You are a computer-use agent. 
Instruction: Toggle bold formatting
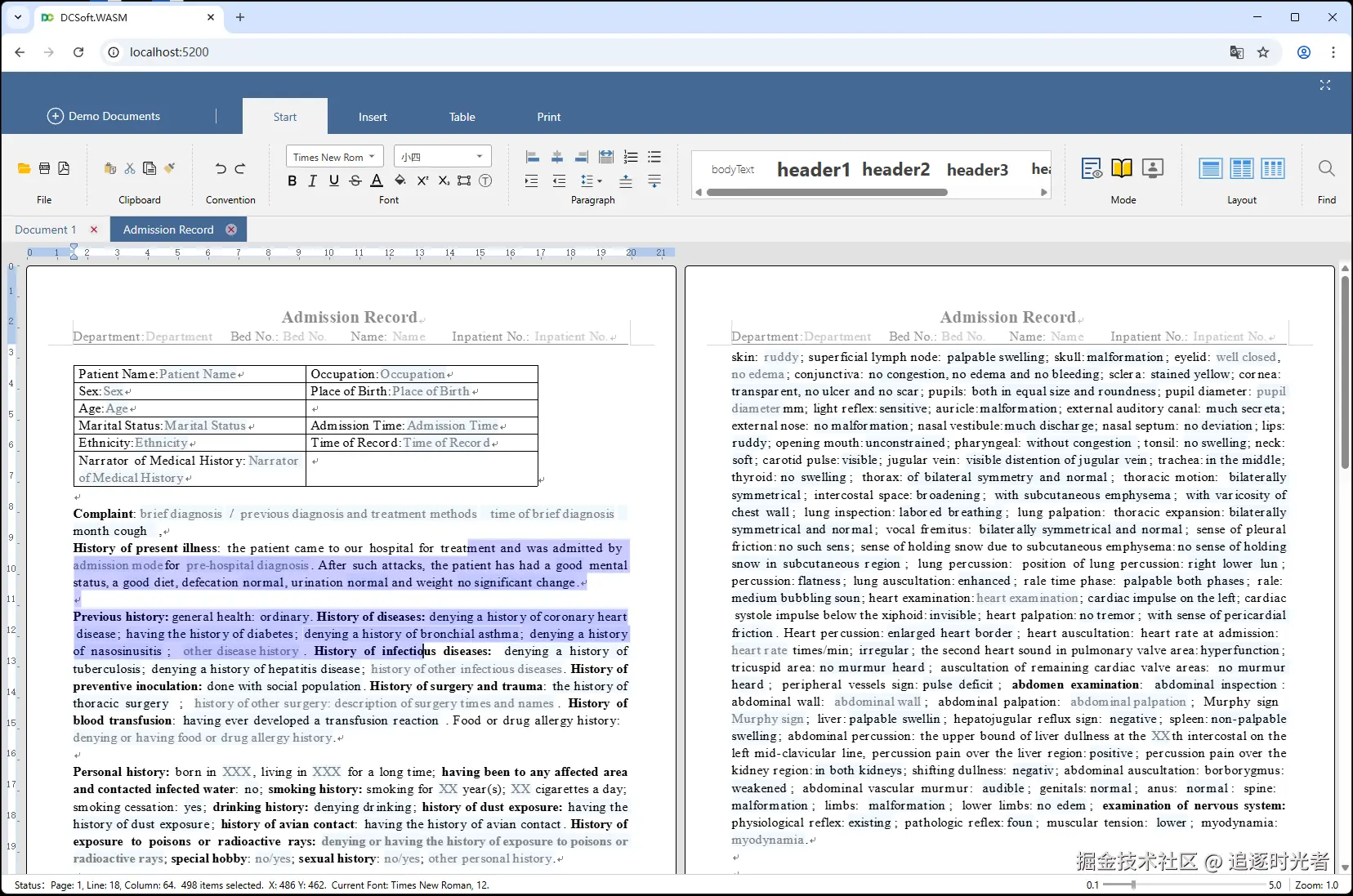pyautogui.click(x=292, y=181)
